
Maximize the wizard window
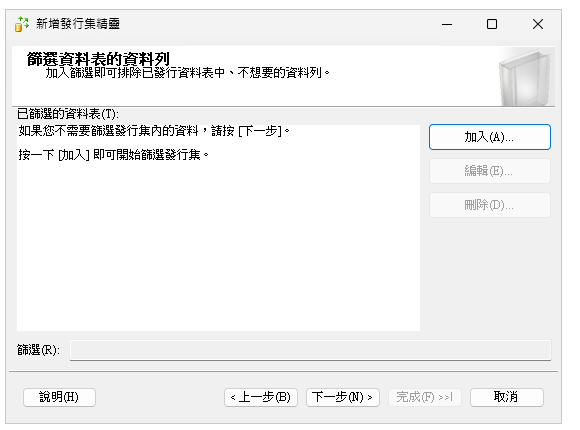pyautogui.click(x=492, y=24)
